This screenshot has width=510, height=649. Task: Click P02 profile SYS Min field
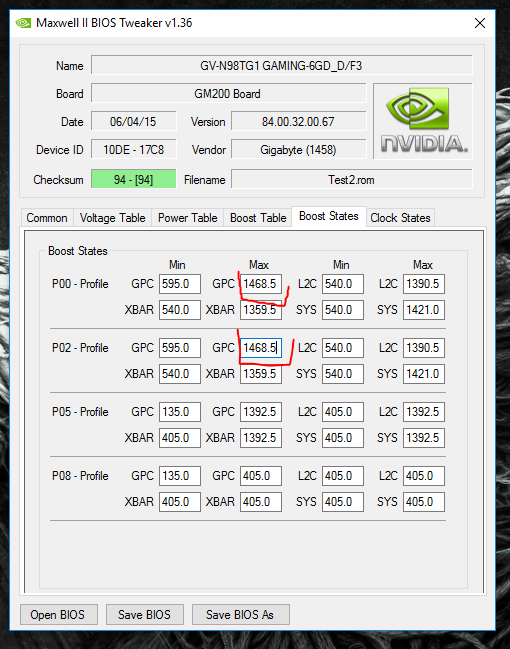click(x=343, y=374)
